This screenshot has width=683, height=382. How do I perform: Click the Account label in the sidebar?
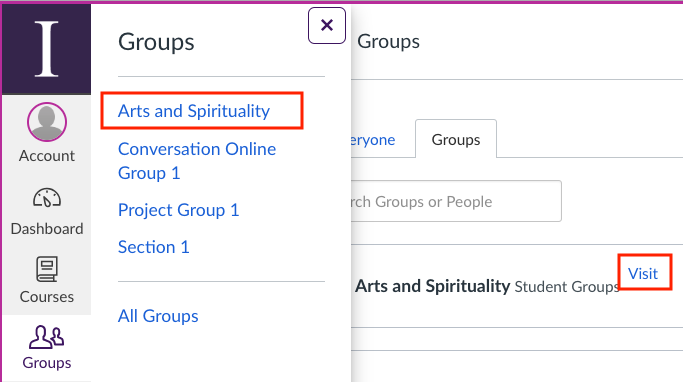tap(47, 156)
